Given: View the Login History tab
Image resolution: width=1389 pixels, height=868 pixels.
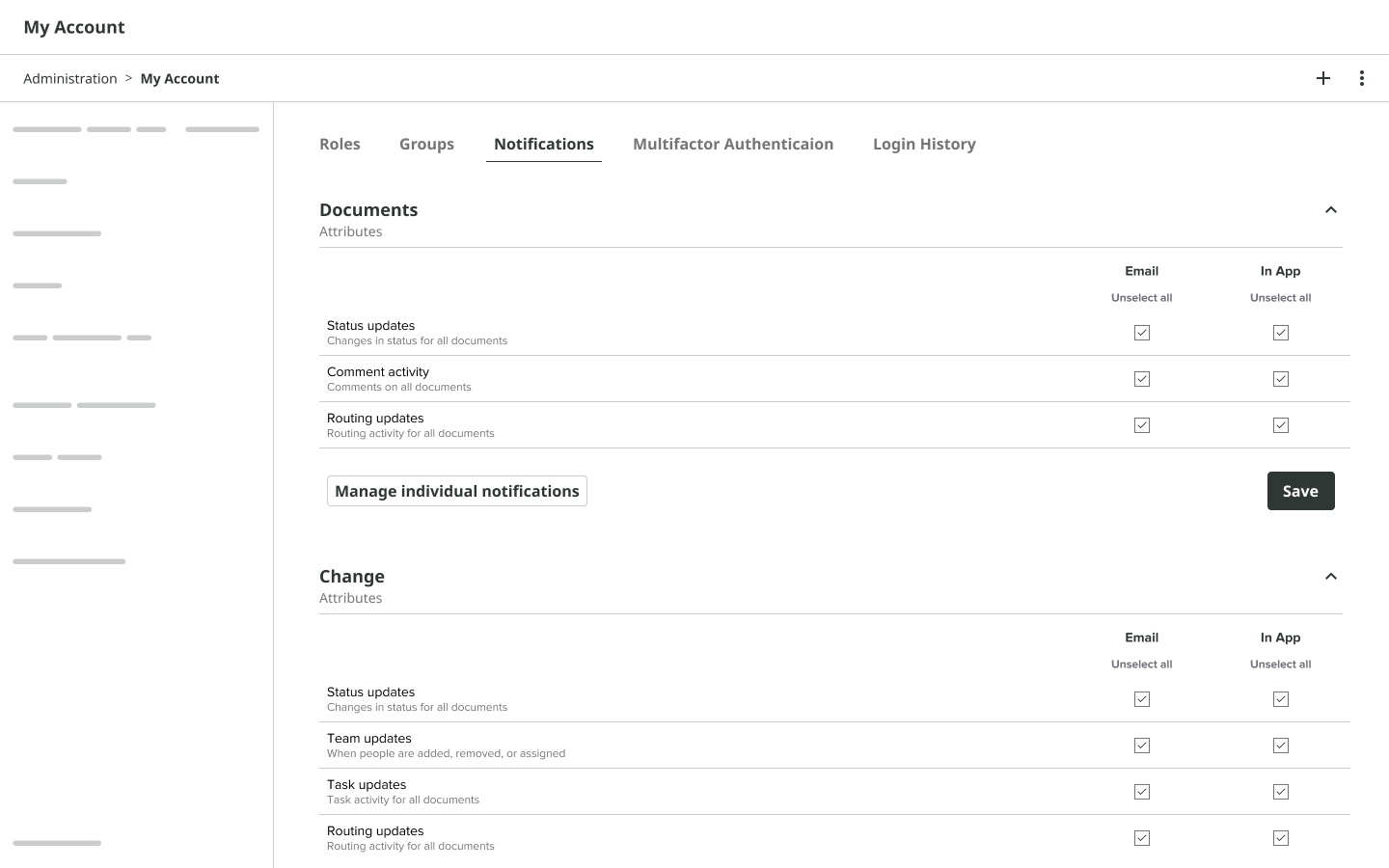Looking at the screenshot, I should (924, 144).
